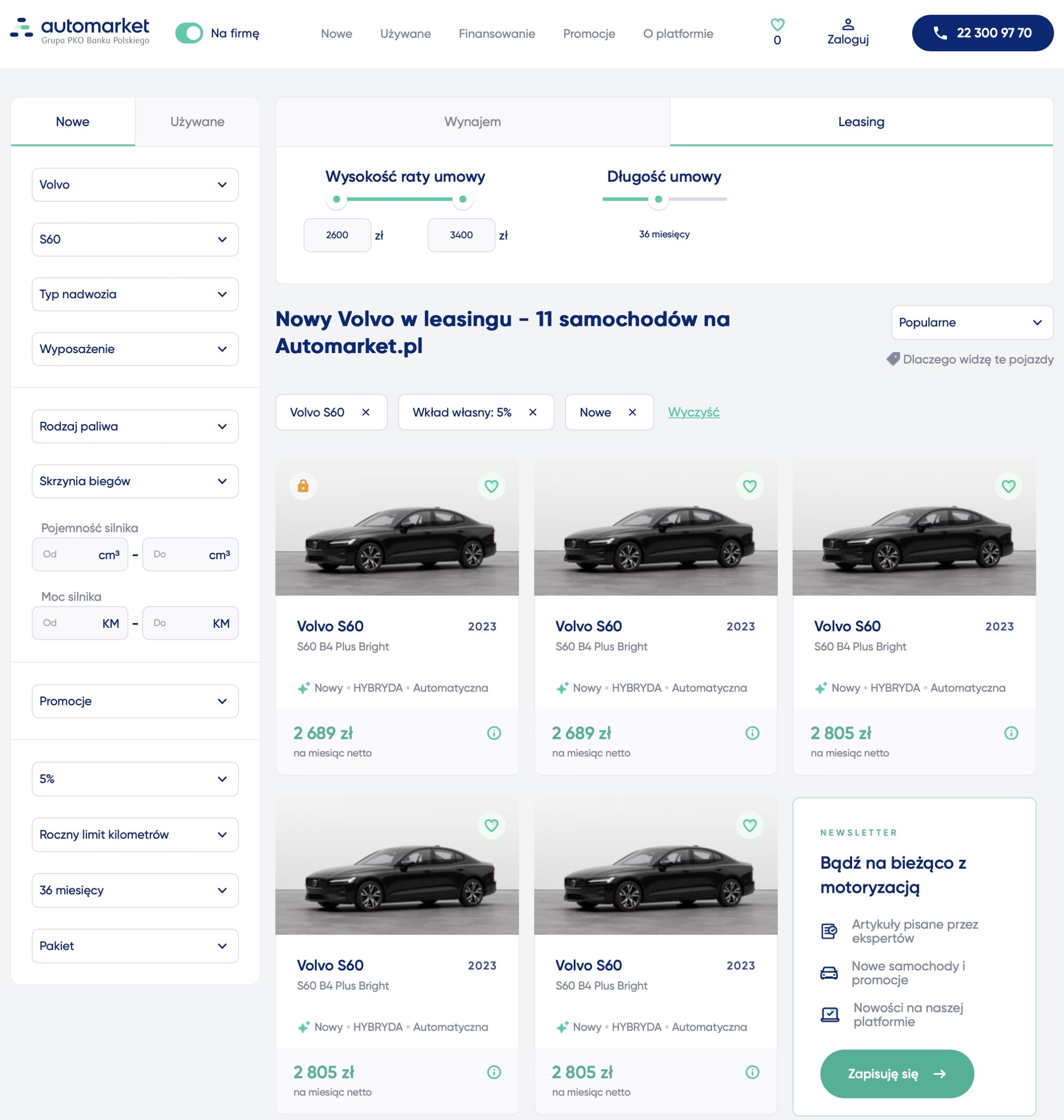Image resolution: width=1064 pixels, height=1120 pixels.
Task: Open Używane in the top navigation
Action: pos(406,33)
